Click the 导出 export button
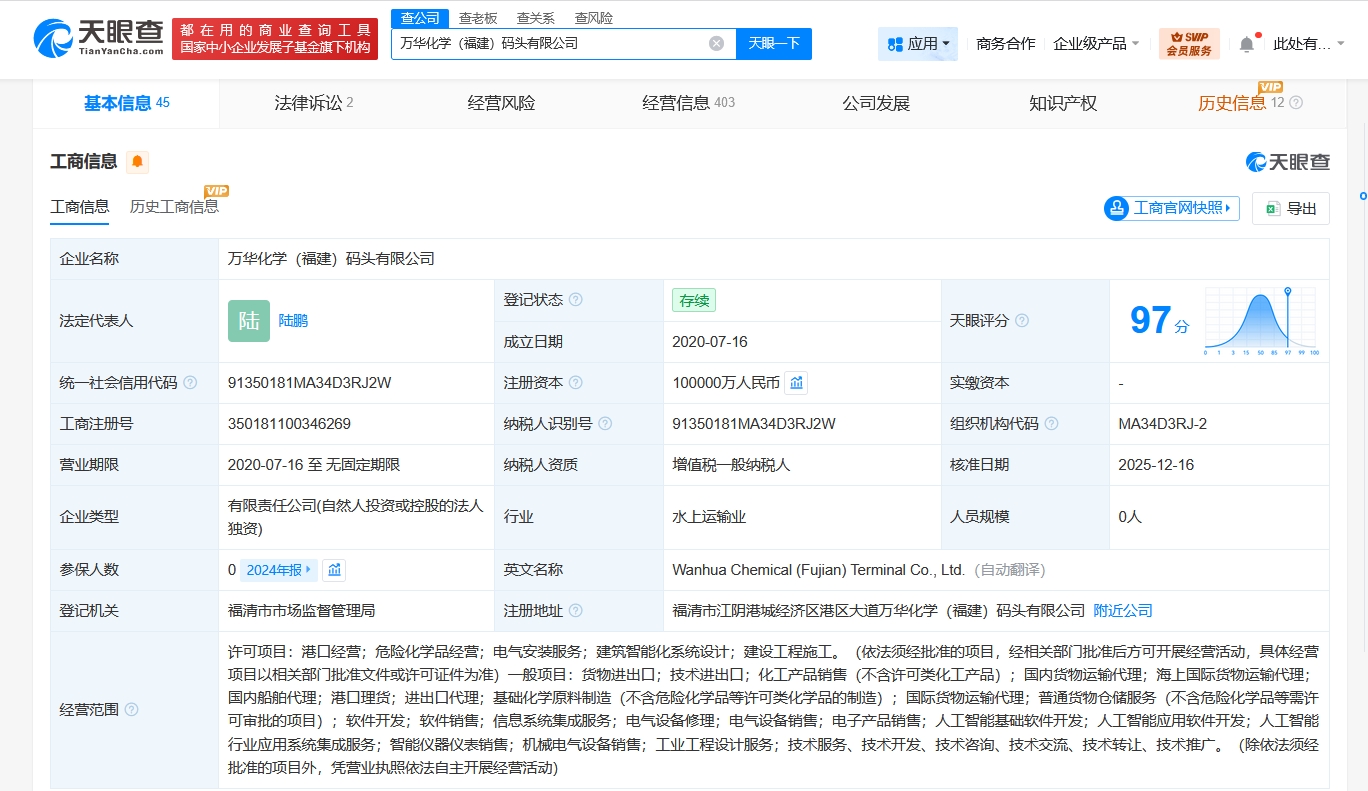Screen dimensions: 1368x791 1291,208
